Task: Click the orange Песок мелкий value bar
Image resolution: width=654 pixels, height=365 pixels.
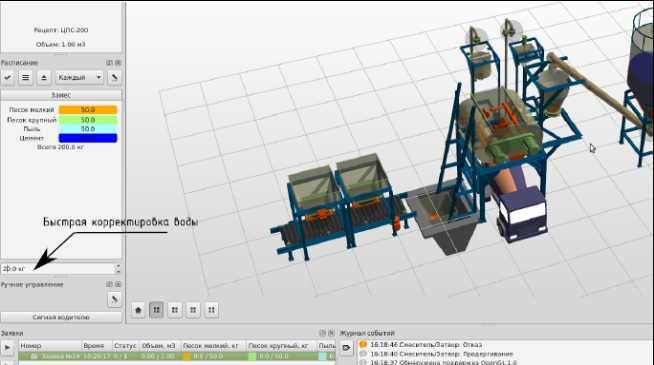Action: click(88, 110)
